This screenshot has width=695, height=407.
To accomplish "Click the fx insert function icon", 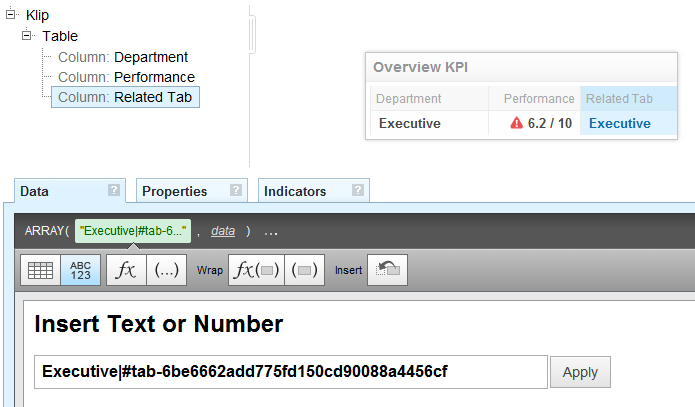I will (x=126, y=270).
